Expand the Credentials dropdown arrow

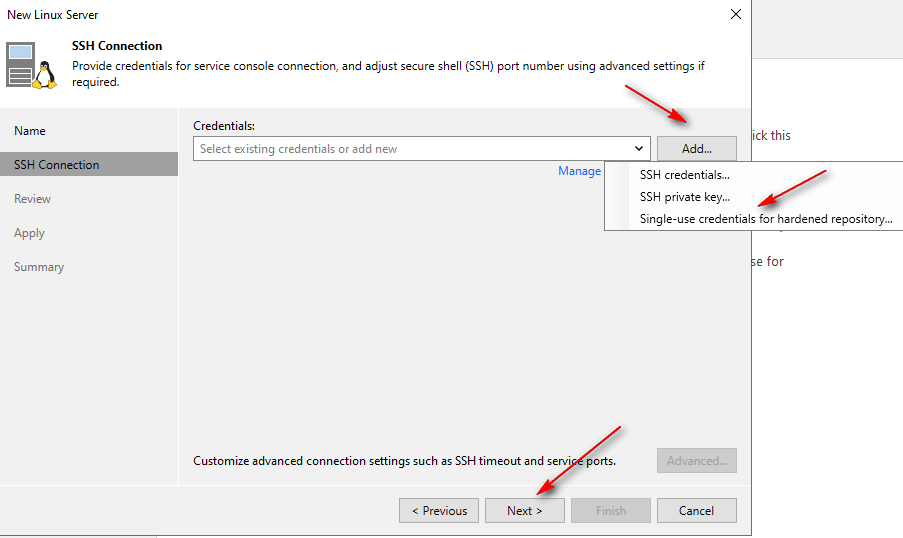coord(639,149)
